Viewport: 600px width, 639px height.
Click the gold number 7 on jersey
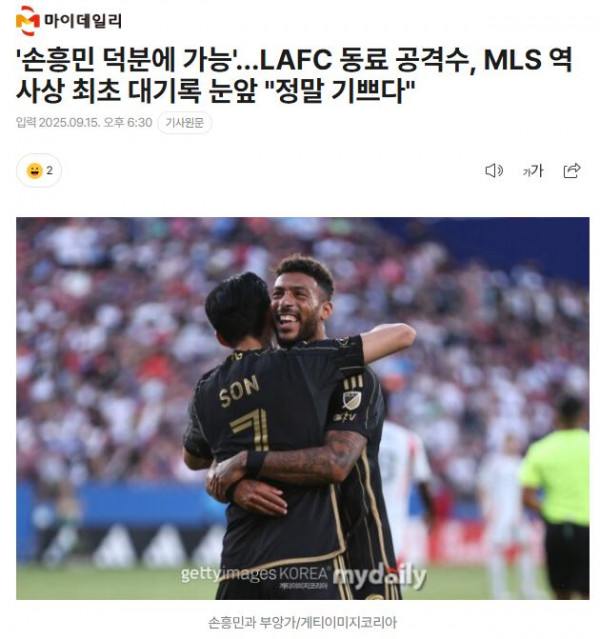(x=250, y=429)
